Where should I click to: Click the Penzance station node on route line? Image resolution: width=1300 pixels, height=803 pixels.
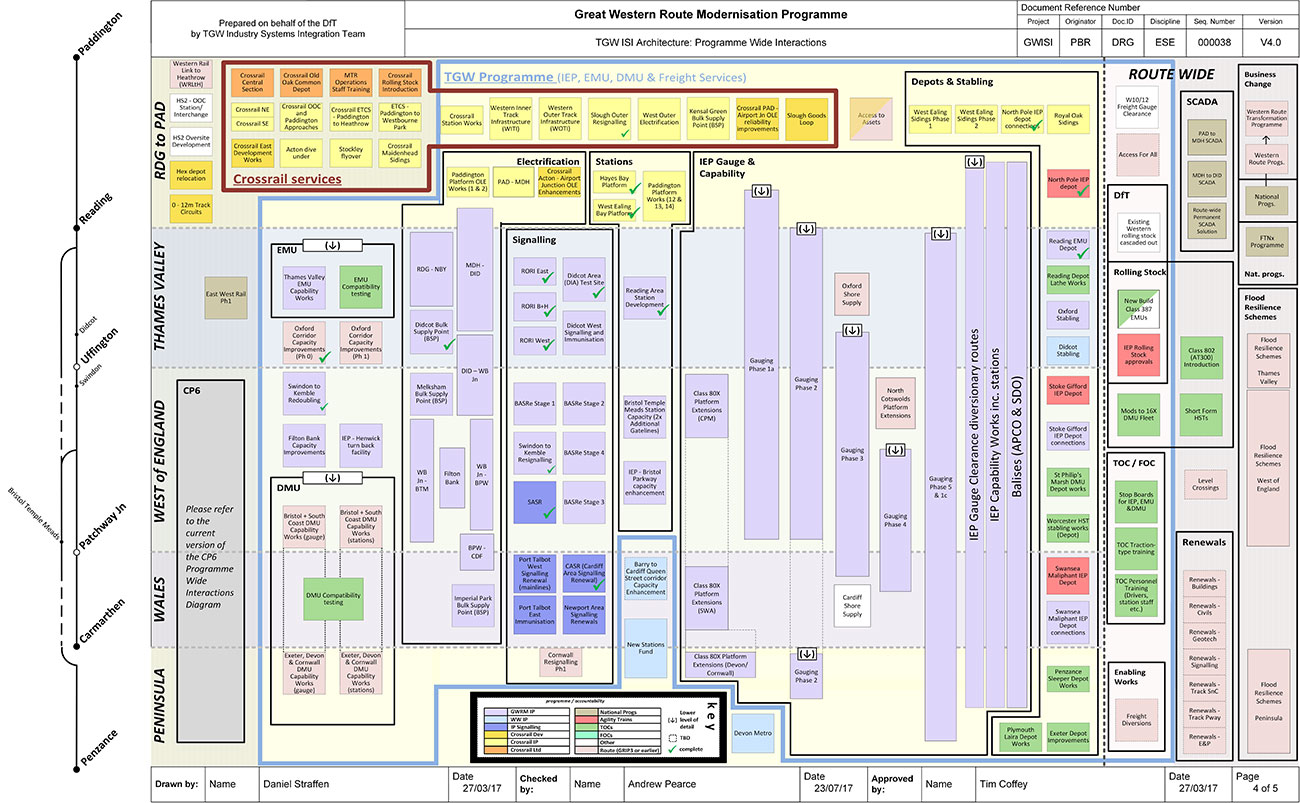77,769
